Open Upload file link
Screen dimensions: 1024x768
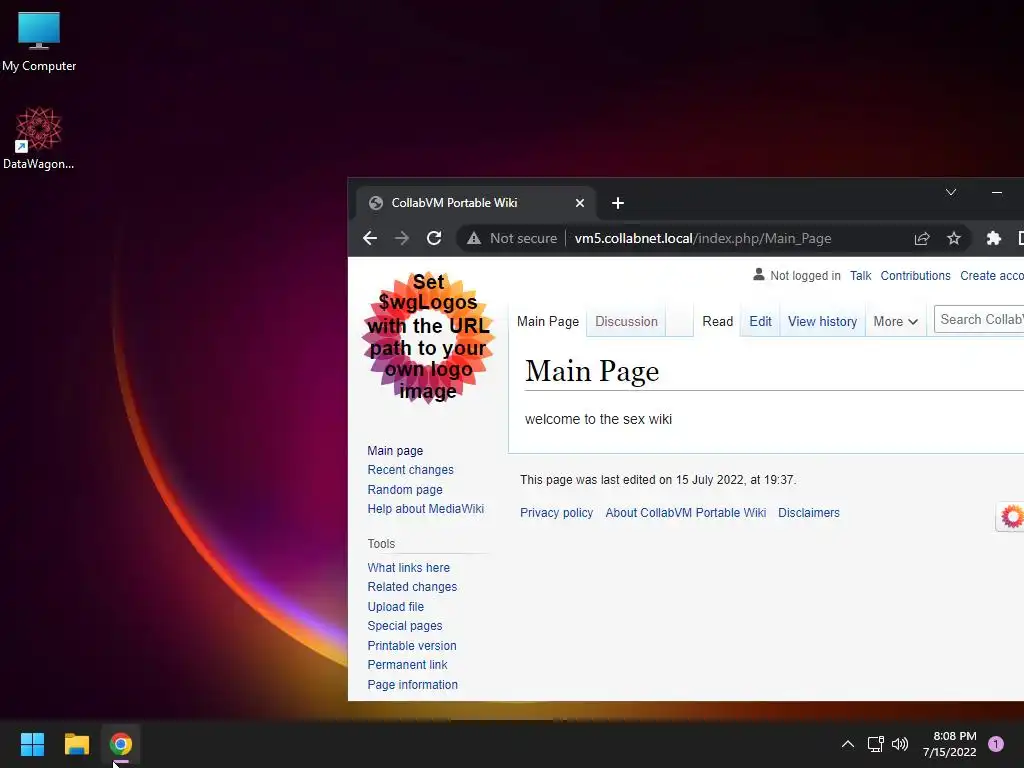coord(395,606)
